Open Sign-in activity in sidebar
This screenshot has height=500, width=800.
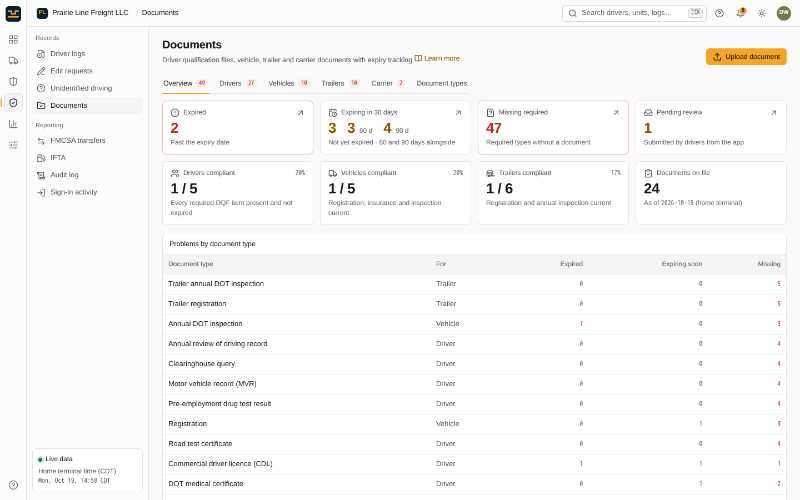pos(87,192)
